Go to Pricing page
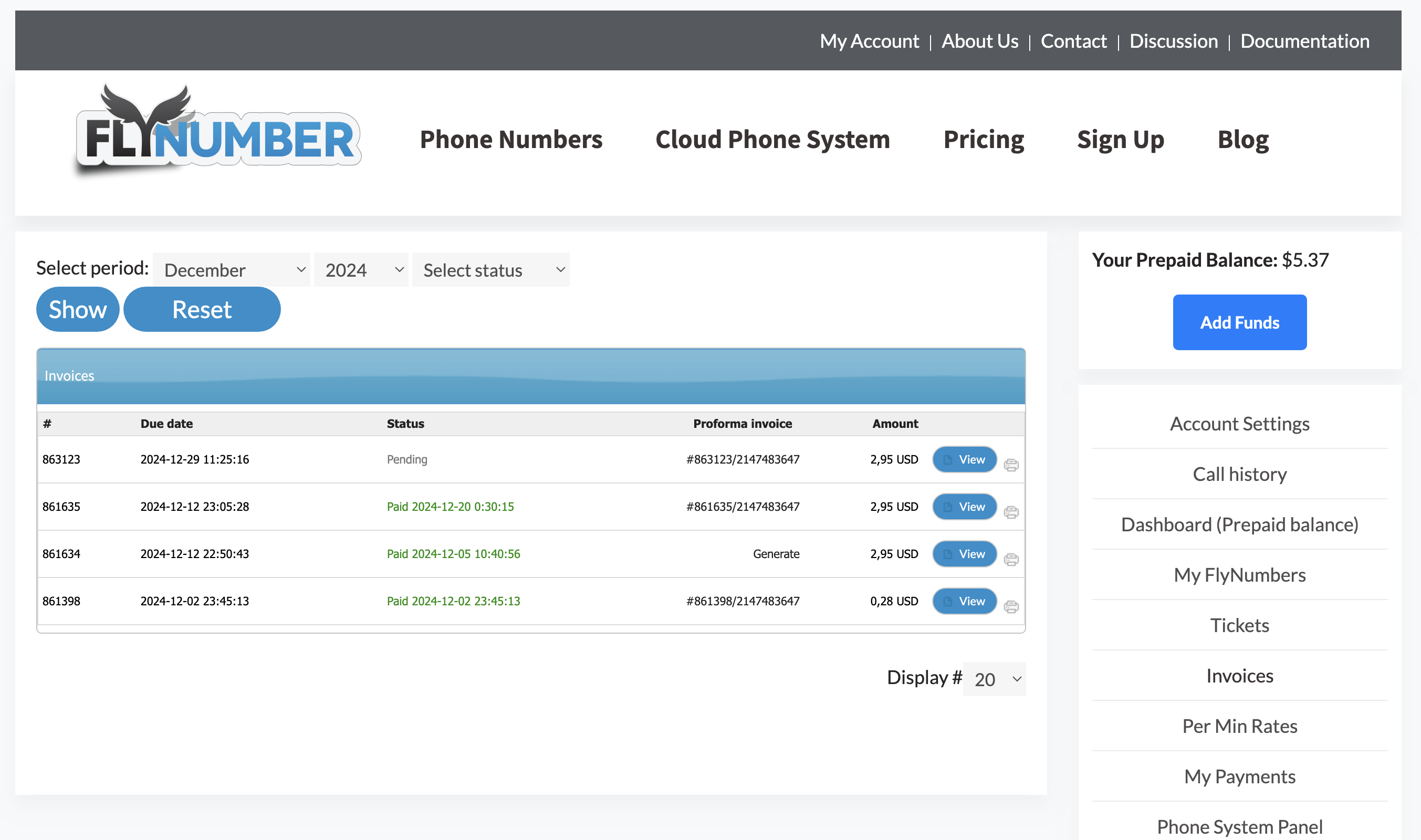1421x840 pixels. point(984,139)
